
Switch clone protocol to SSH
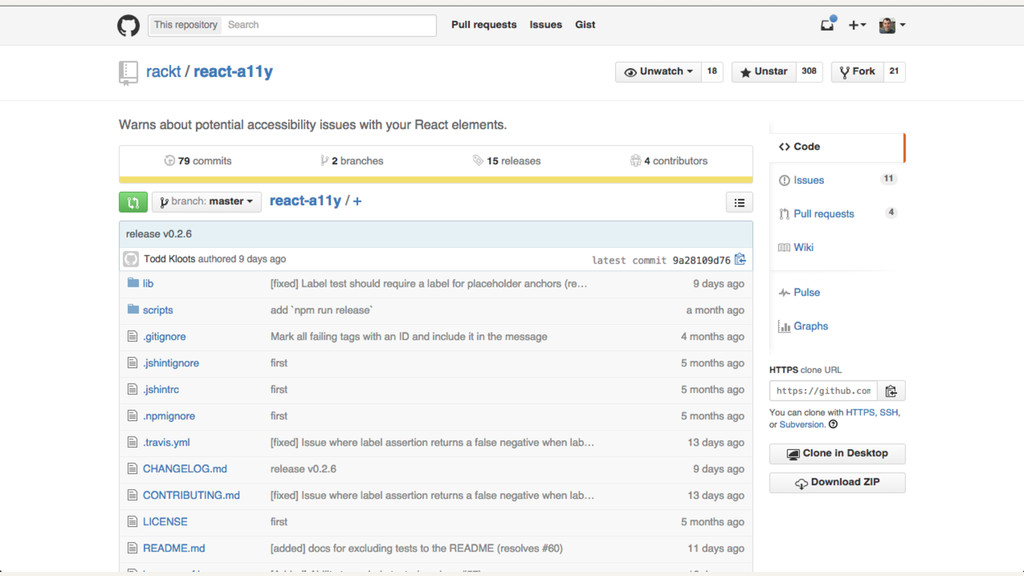click(888, 412)
